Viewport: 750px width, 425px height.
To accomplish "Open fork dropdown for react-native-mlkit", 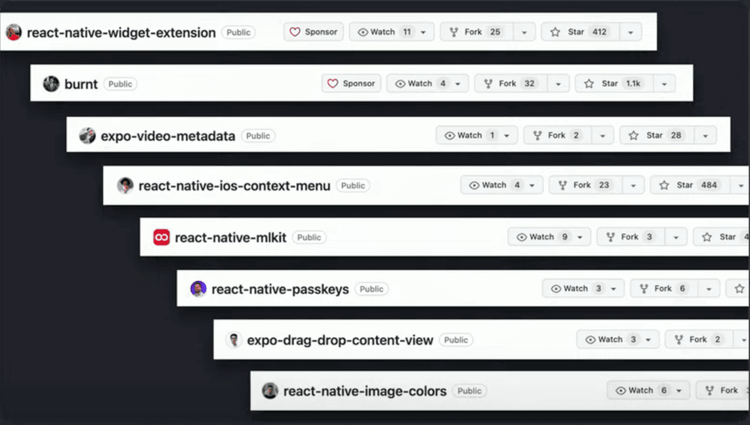I will [676, 237].
